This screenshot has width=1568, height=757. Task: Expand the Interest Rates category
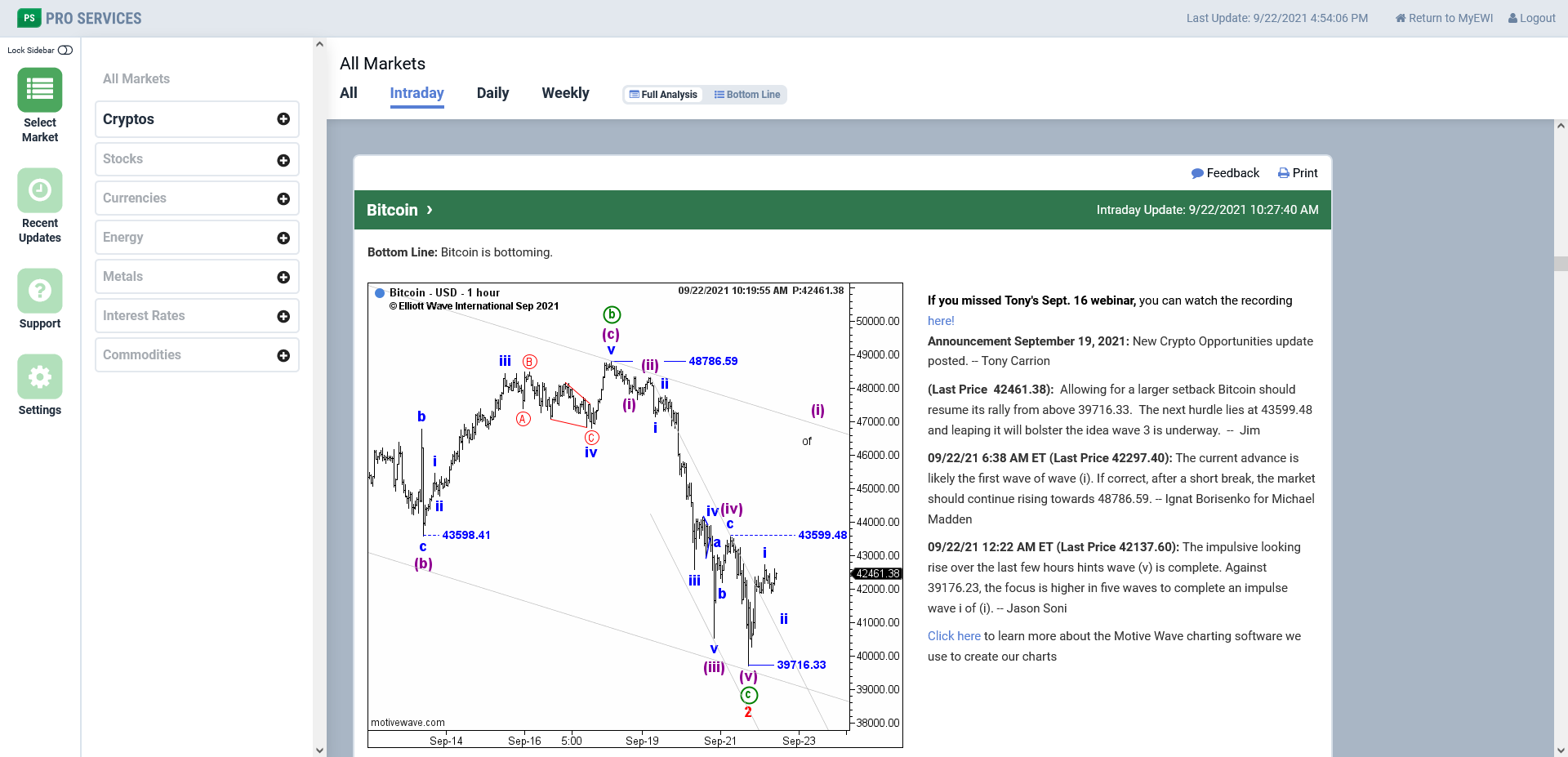pyautogui.click(x=197, y=316)
